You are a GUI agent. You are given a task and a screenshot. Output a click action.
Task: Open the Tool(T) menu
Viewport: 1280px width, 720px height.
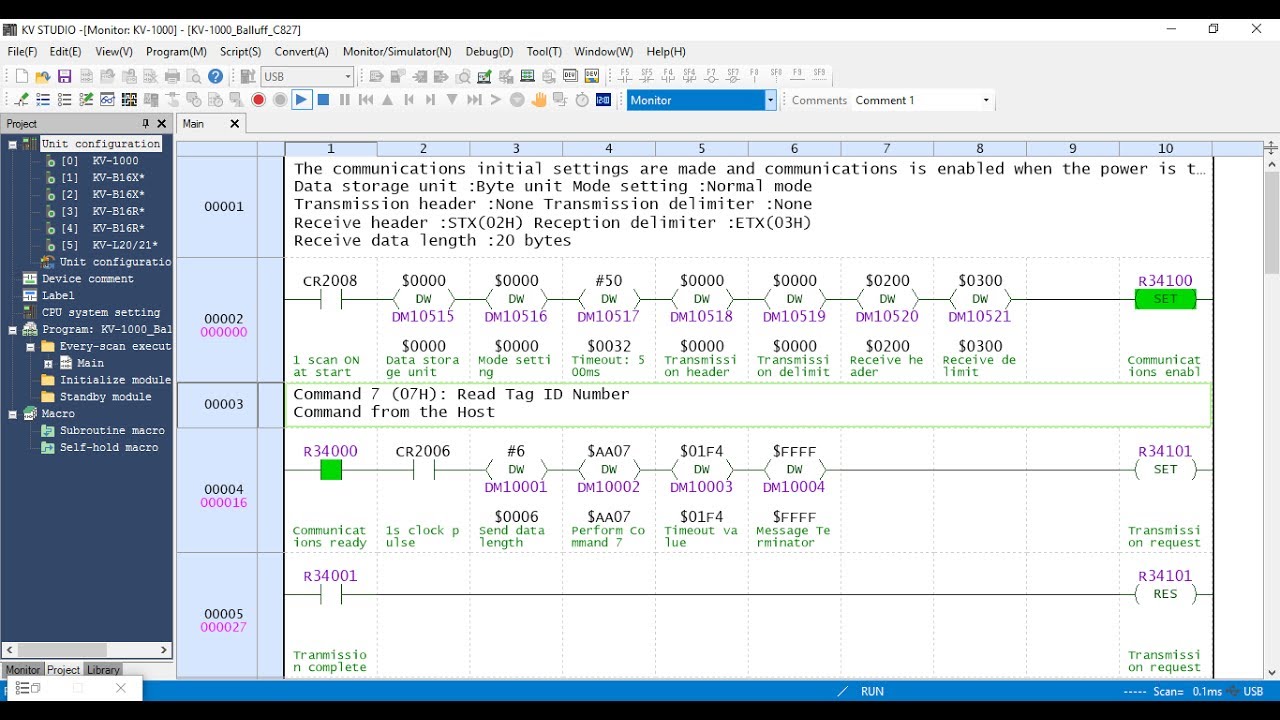click(544, 51)
